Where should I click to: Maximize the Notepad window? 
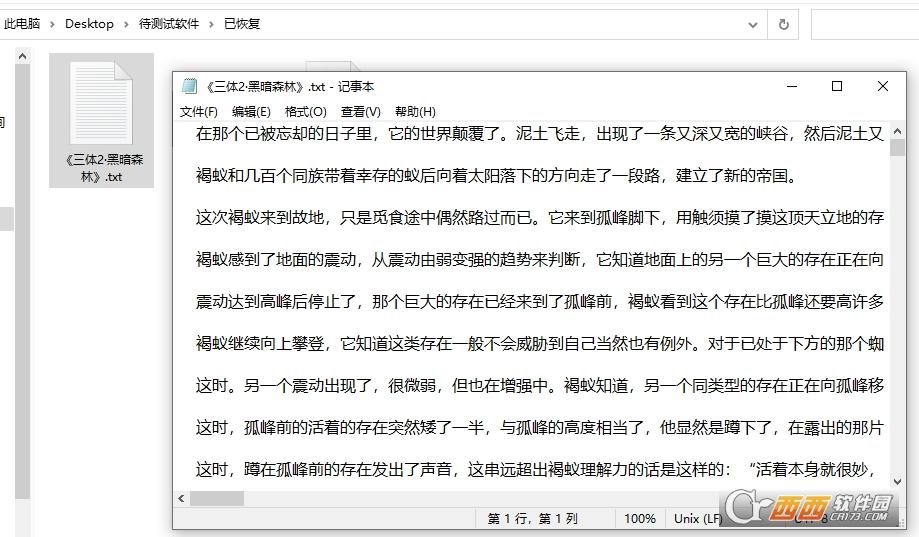tap(837, 86)
